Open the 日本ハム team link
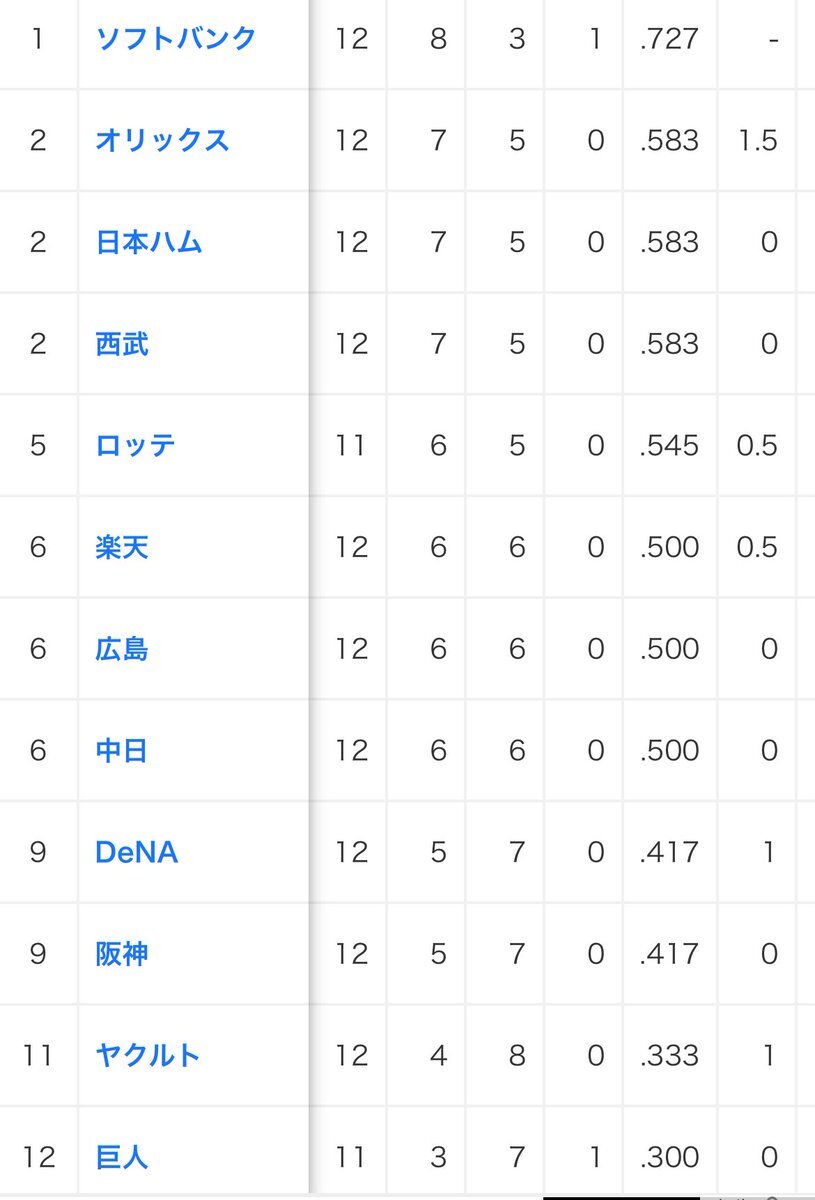Viewport: 815px width, 1200px height. tap(149, 242)
